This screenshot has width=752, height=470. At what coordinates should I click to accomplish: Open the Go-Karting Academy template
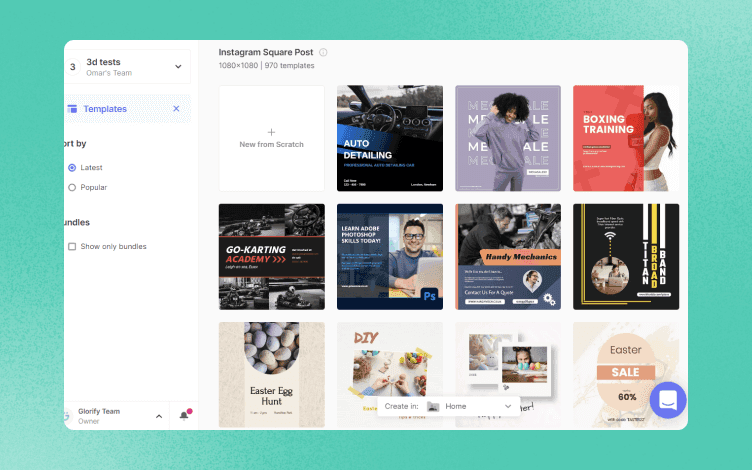(x=271, y=257)
